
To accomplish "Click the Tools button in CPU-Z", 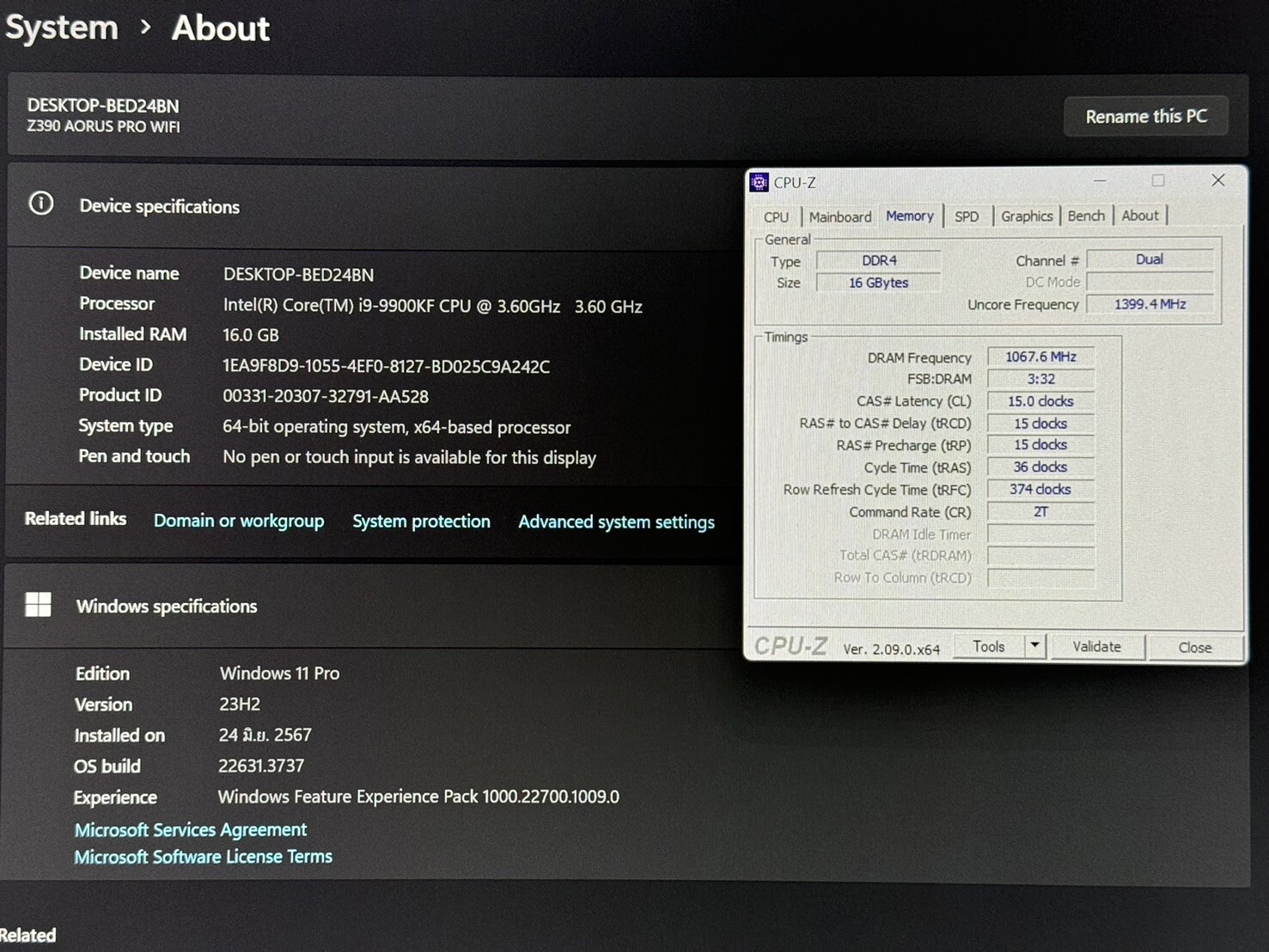I will [988, 646].
